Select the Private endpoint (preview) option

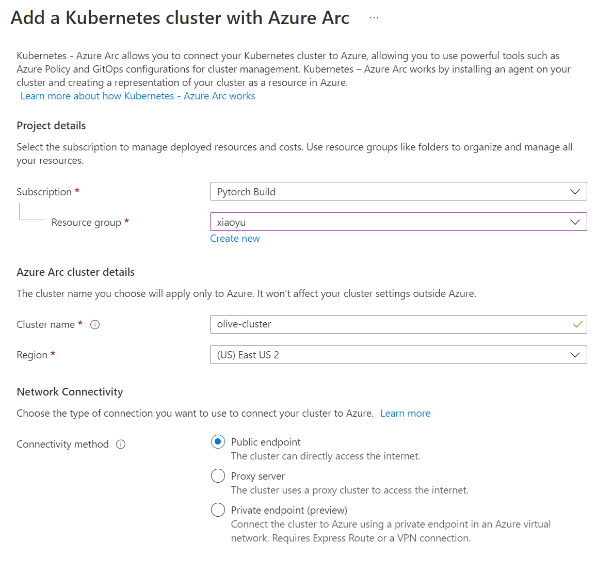[218, 510]
